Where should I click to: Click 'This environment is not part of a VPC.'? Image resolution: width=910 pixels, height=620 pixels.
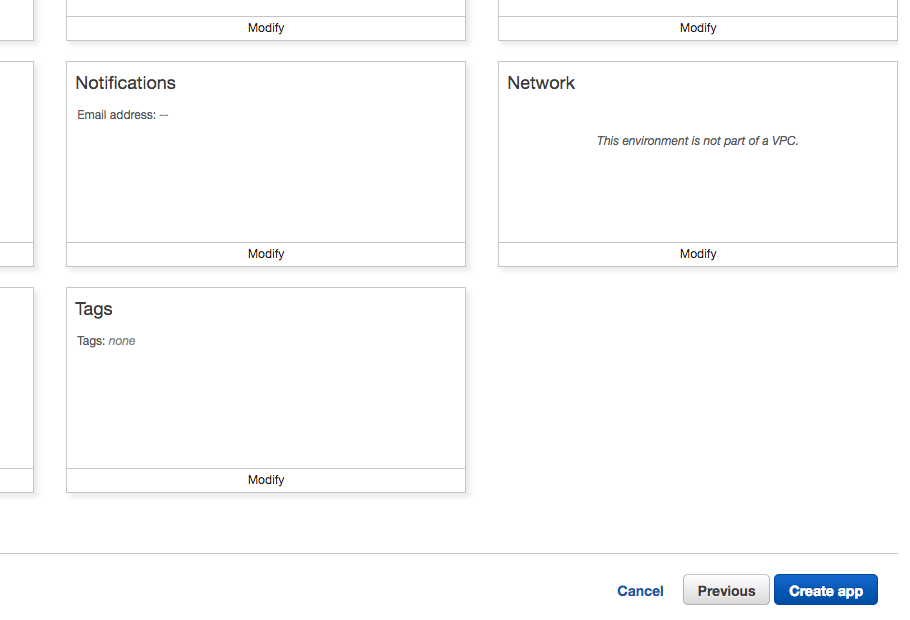(x=698, y=141)
